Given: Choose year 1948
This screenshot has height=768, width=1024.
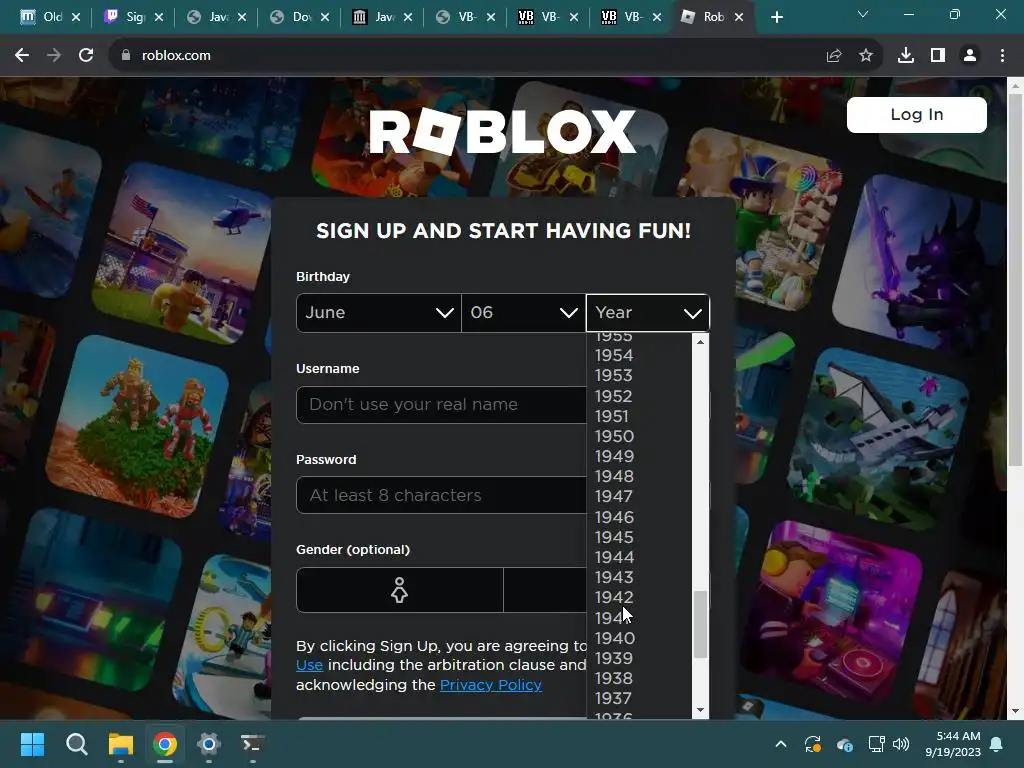Looking at the screenshot, I should (614, 476).
